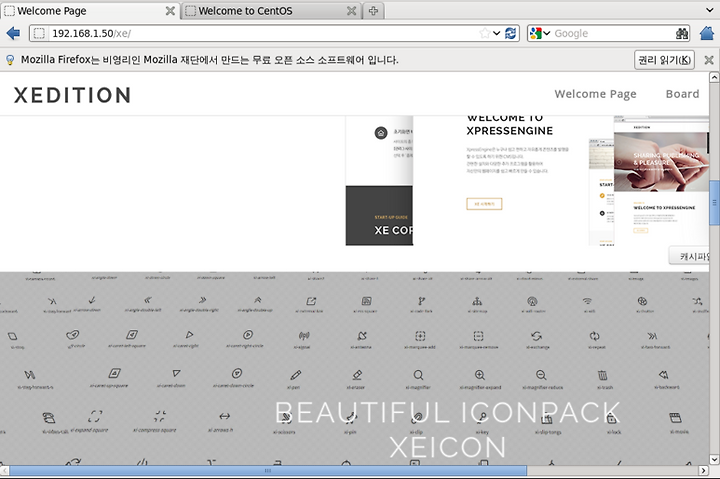The image size is (720, 479).
Task: Go back with the blue arrow button
Action: [x=13, y=34]
